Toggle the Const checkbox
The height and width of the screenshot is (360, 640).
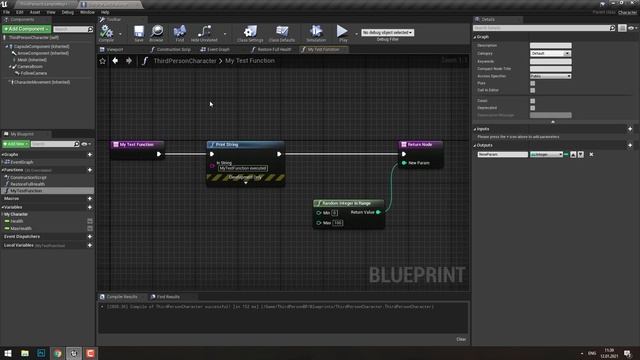[x=533, y=101]
